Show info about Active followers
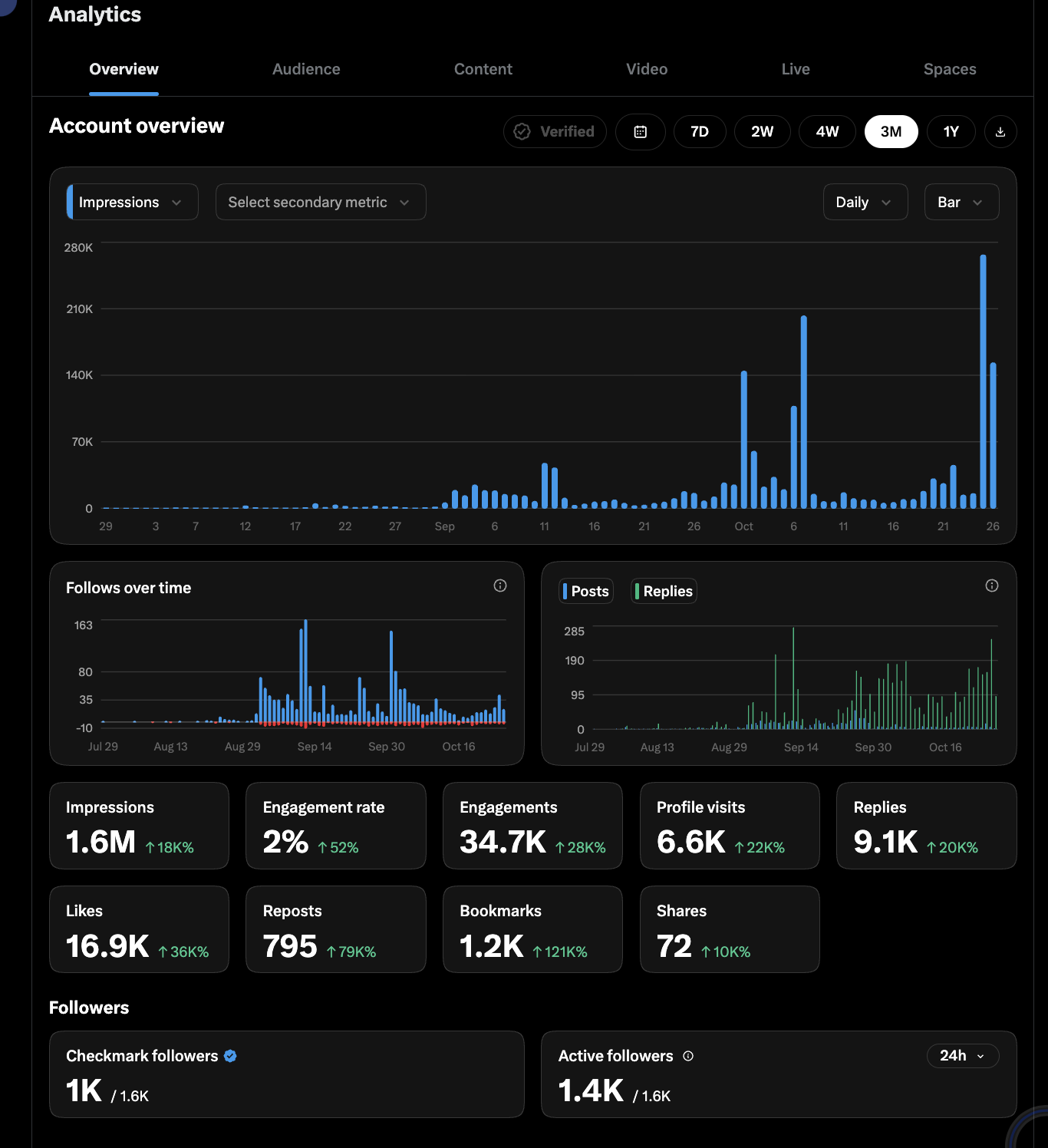The height and width of the screenshot is (1148, 1048). tap(688, 1056)
